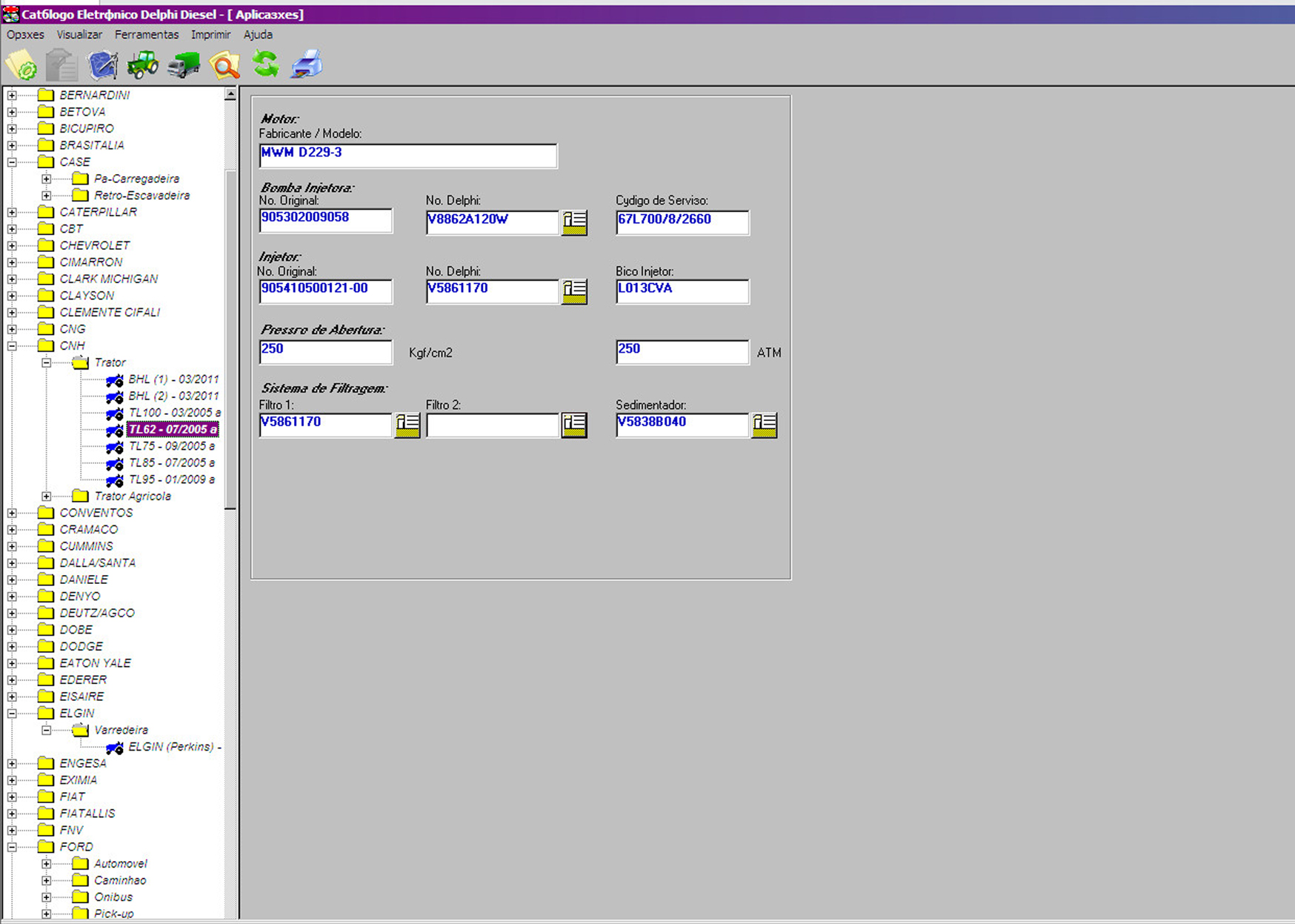Open the Visualizar menu
The width and height of the screenshot is (1295, 924).
click(x=79, y=35)
